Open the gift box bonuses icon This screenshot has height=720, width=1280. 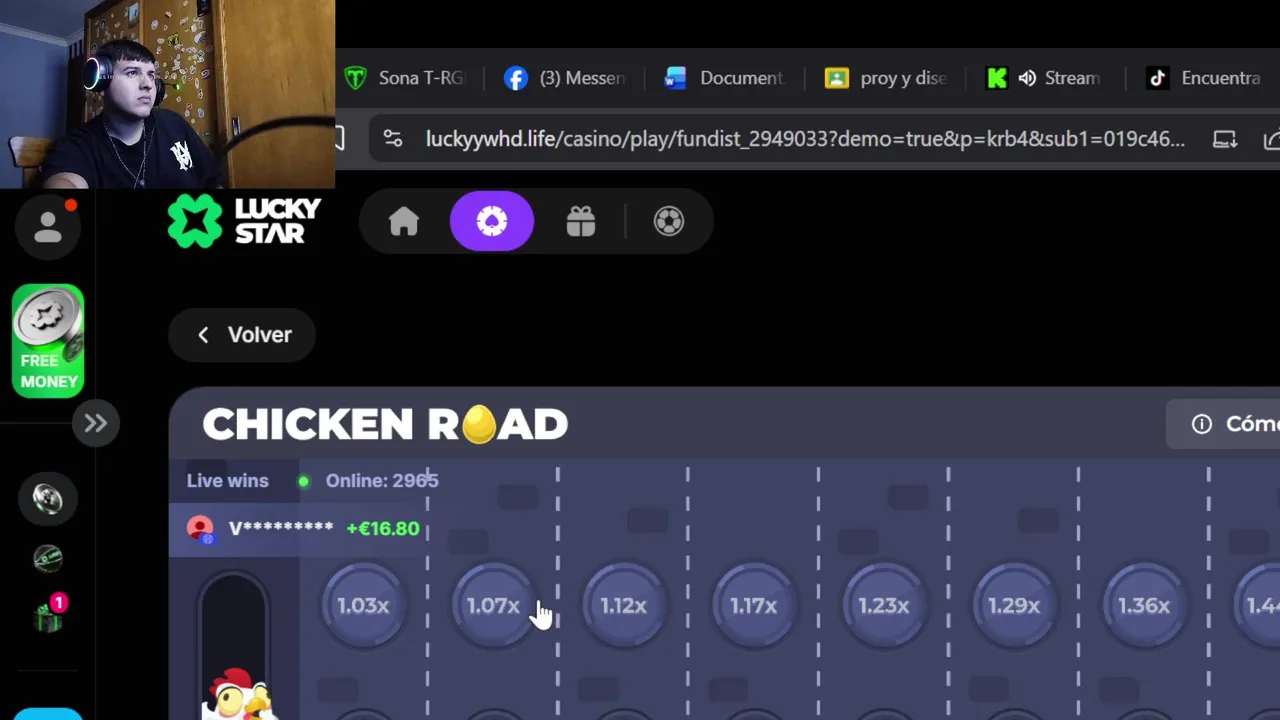tap(581, 221)
